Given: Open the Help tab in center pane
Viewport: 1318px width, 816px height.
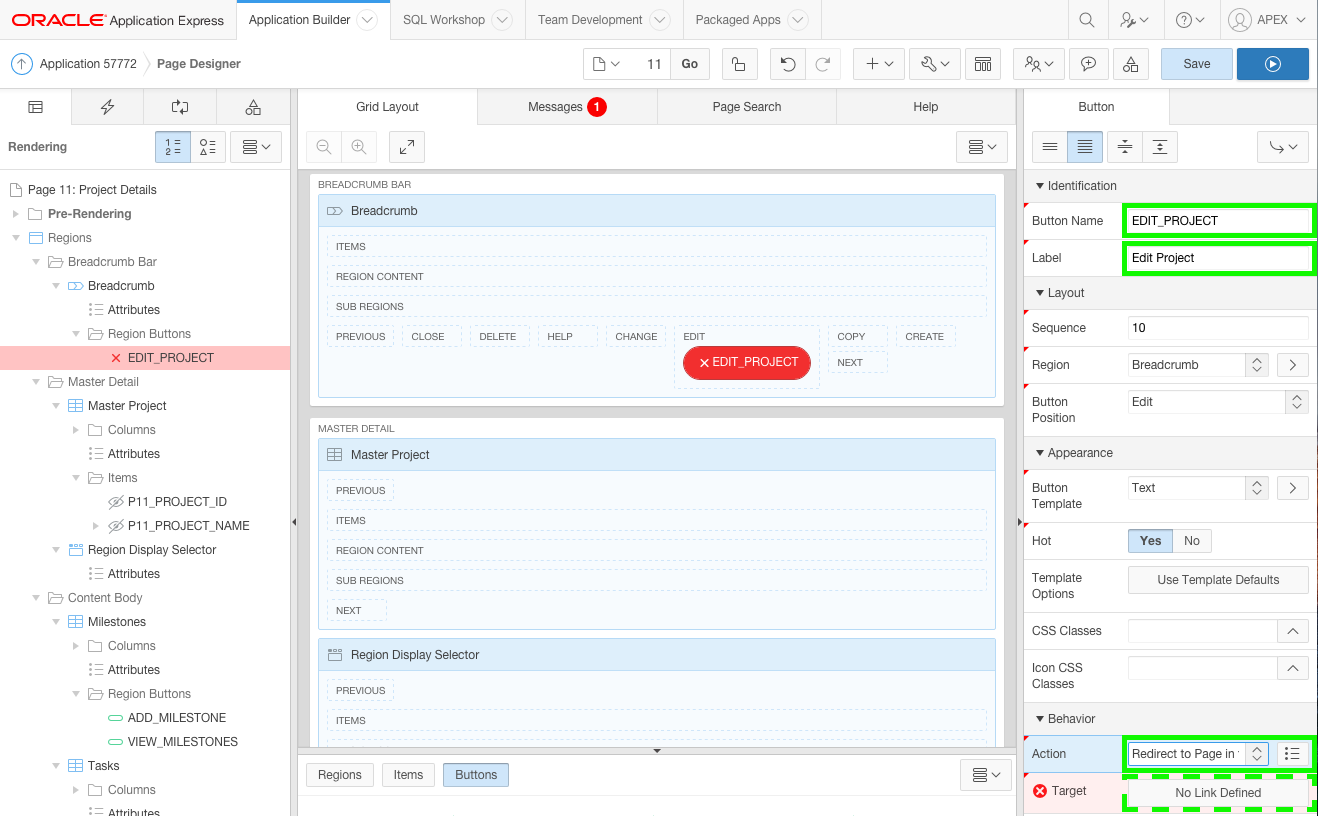Looking at the screenshot, I should point(926,107).
